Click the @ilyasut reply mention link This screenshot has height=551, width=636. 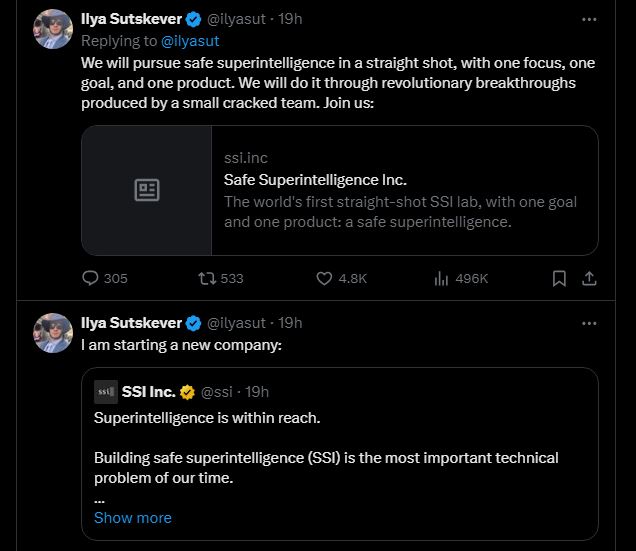190,41
